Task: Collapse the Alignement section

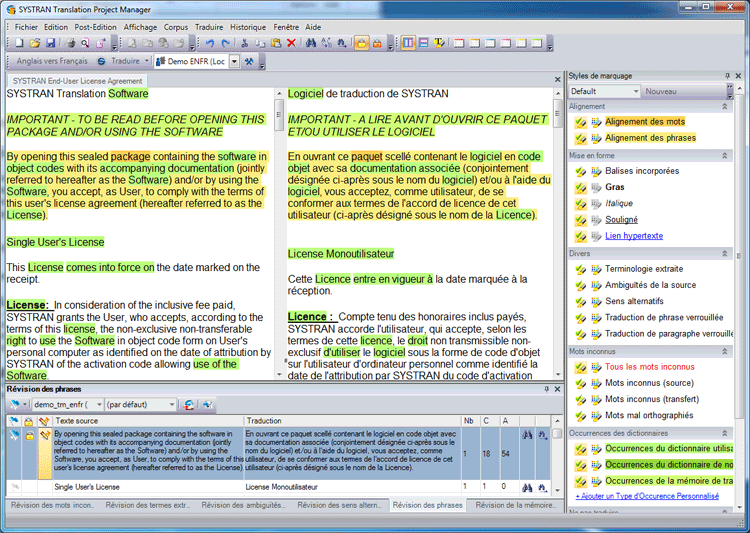Action: (725, 107)
